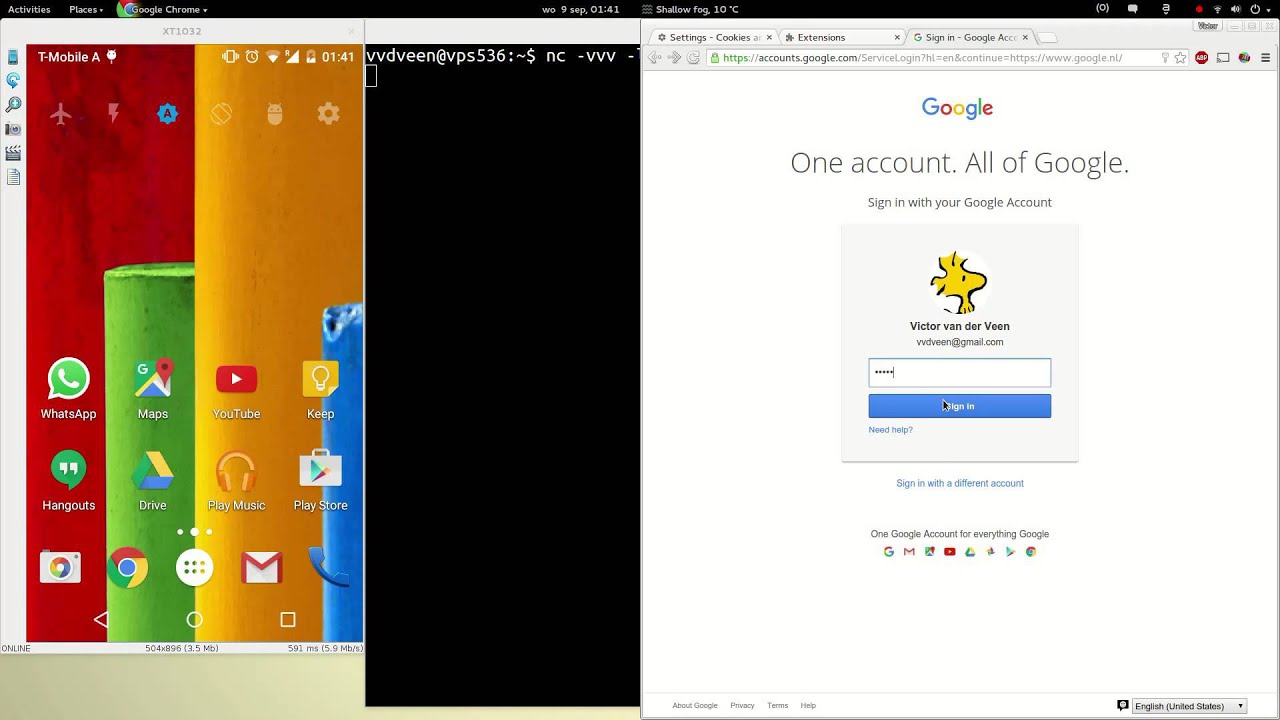Open the Chrome hamburger menu
Screen dimensions: 1280x720
coord(1266,58)
